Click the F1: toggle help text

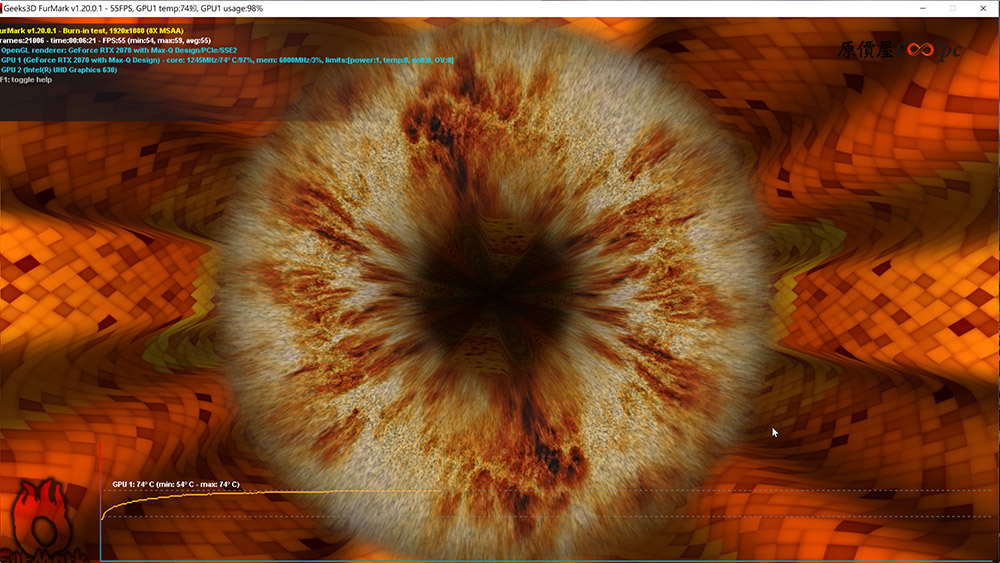click(x=26, y=80)
